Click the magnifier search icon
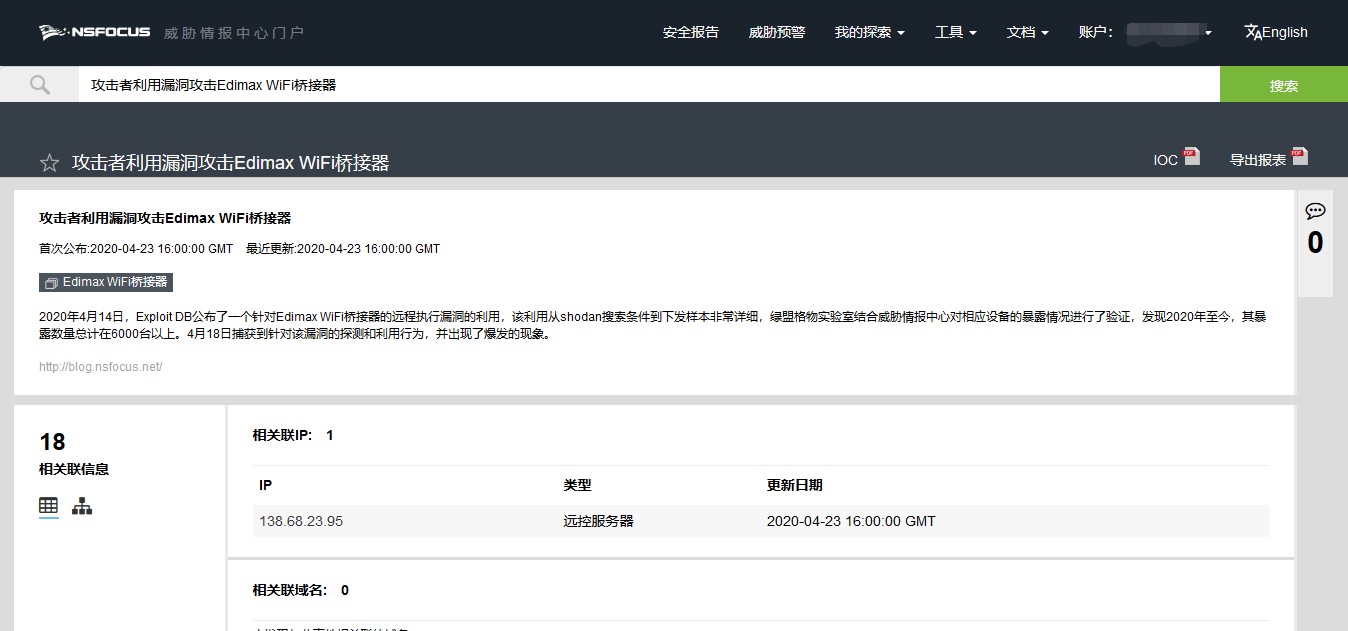This screenshot has height=631, width=1348. tap(40, 85)
